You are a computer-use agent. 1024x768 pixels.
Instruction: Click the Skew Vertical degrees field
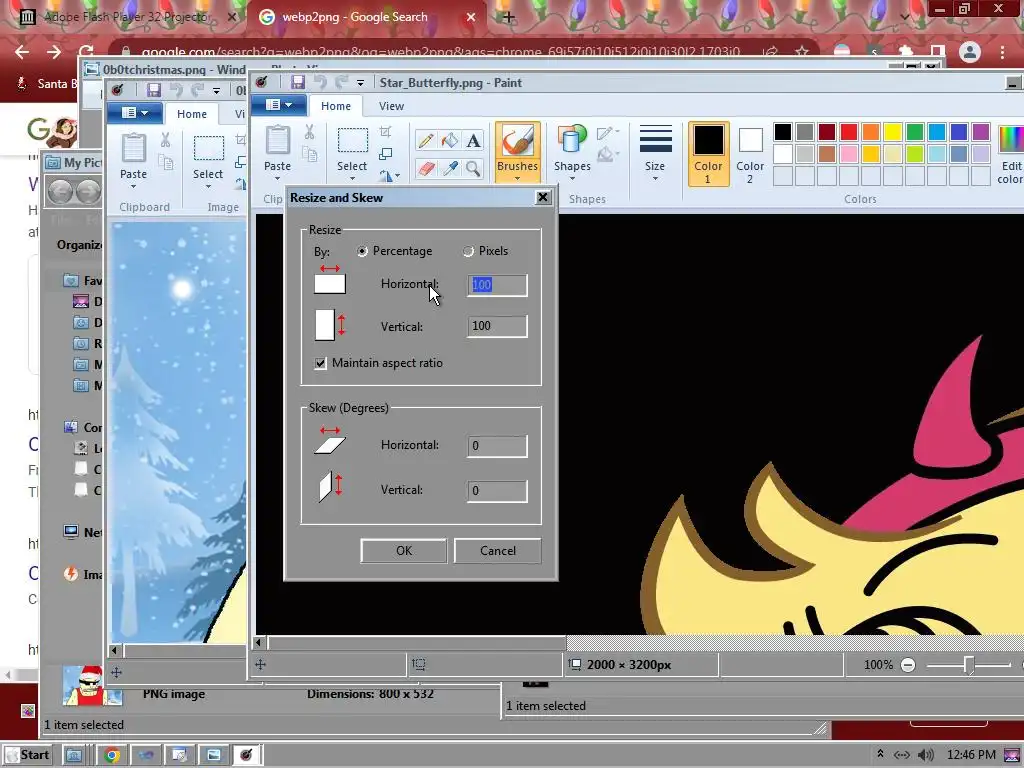click(498, 490)
